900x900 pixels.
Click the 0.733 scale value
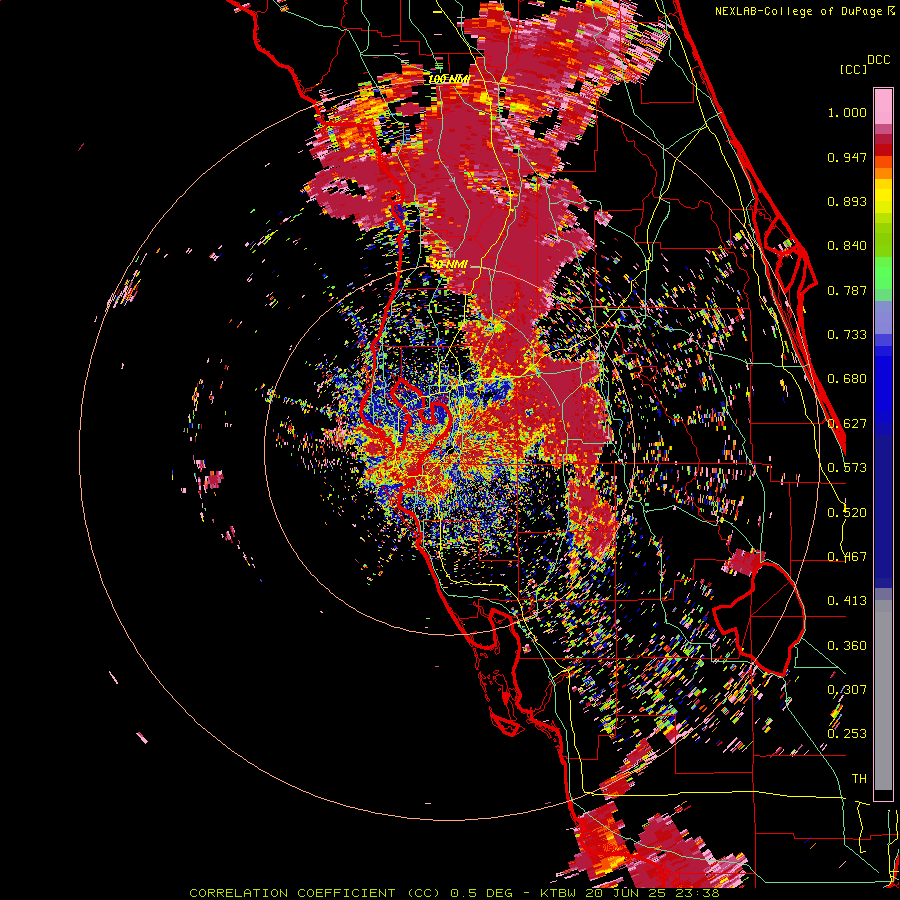click(847, 335)
